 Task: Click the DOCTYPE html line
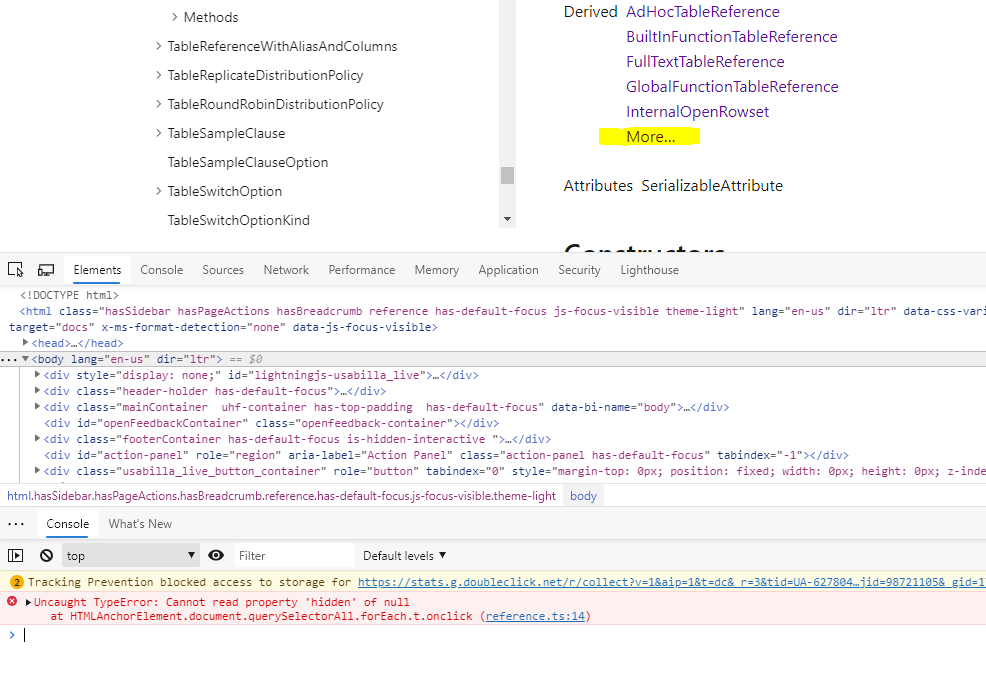69,295
